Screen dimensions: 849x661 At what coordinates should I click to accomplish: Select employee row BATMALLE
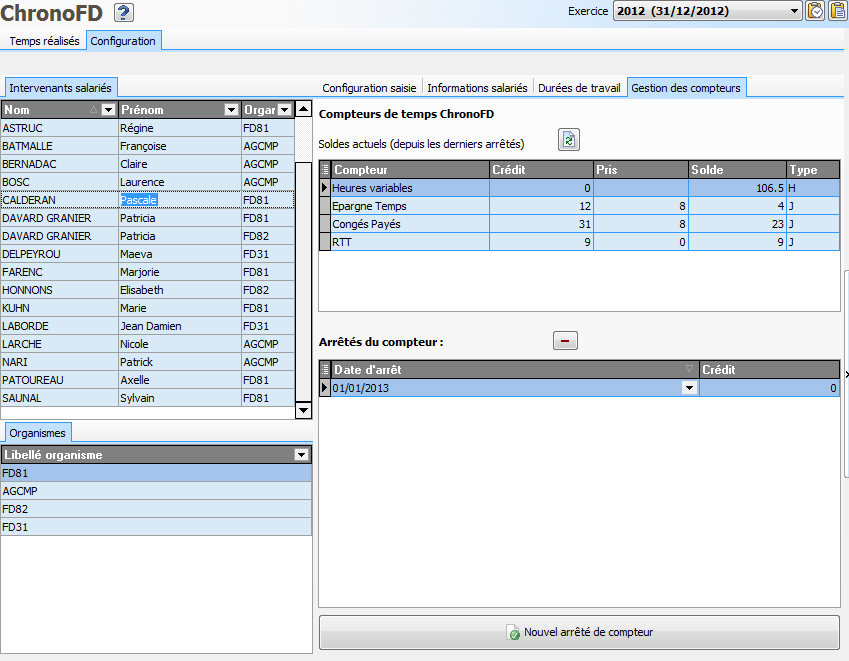pyautogui.click(x=148, y=146)
